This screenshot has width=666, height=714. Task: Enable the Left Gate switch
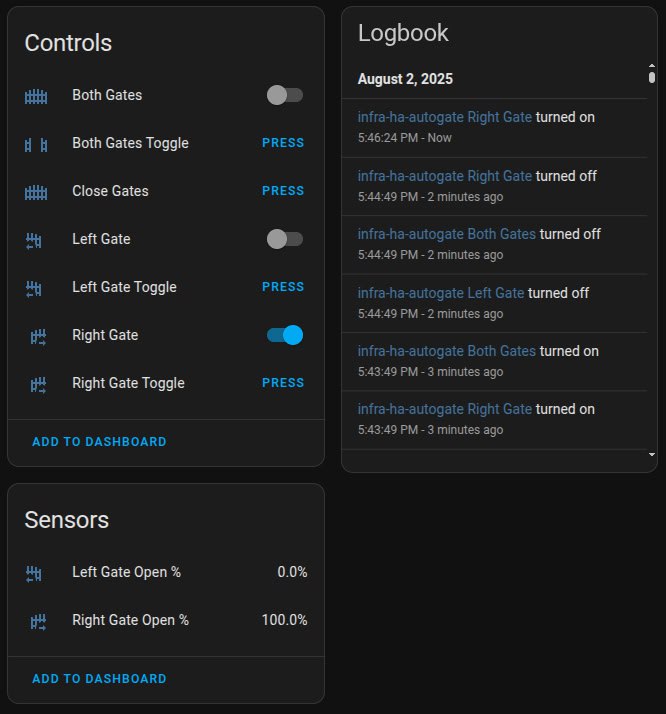click(285, 239)
